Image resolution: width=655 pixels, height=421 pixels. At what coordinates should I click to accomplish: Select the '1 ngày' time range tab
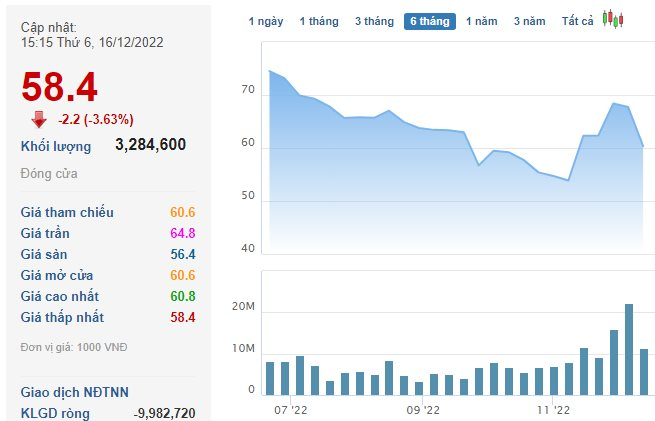pos(265,21)
